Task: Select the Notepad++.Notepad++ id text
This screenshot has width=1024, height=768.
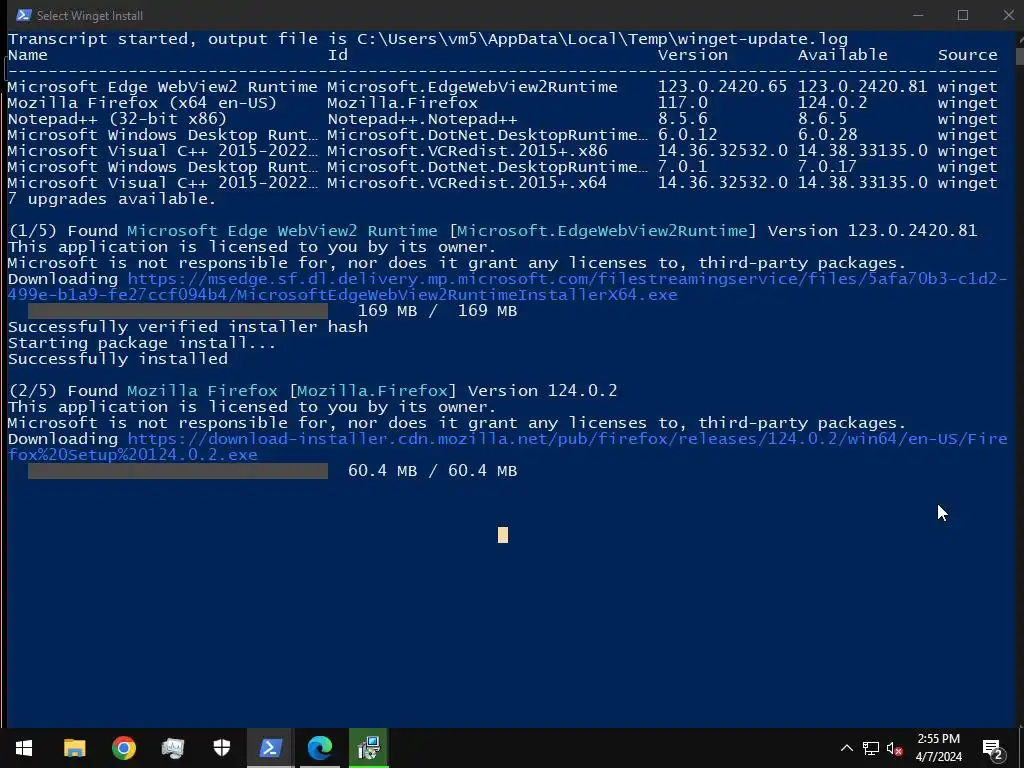Action: [x=423, y=119]
